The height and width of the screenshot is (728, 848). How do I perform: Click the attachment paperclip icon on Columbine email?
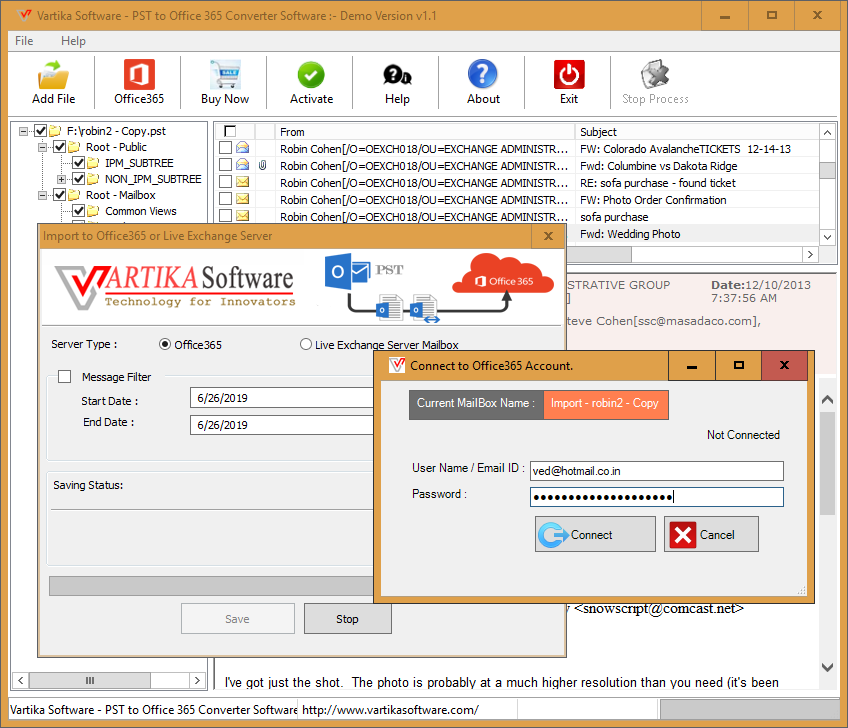click(262, 165)
